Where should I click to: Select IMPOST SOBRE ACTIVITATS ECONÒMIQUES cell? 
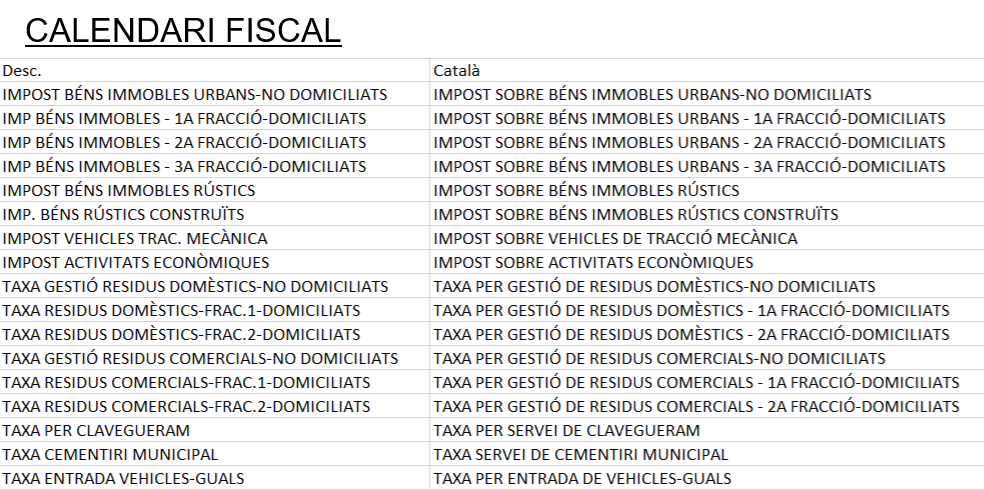tap(594, 263)
